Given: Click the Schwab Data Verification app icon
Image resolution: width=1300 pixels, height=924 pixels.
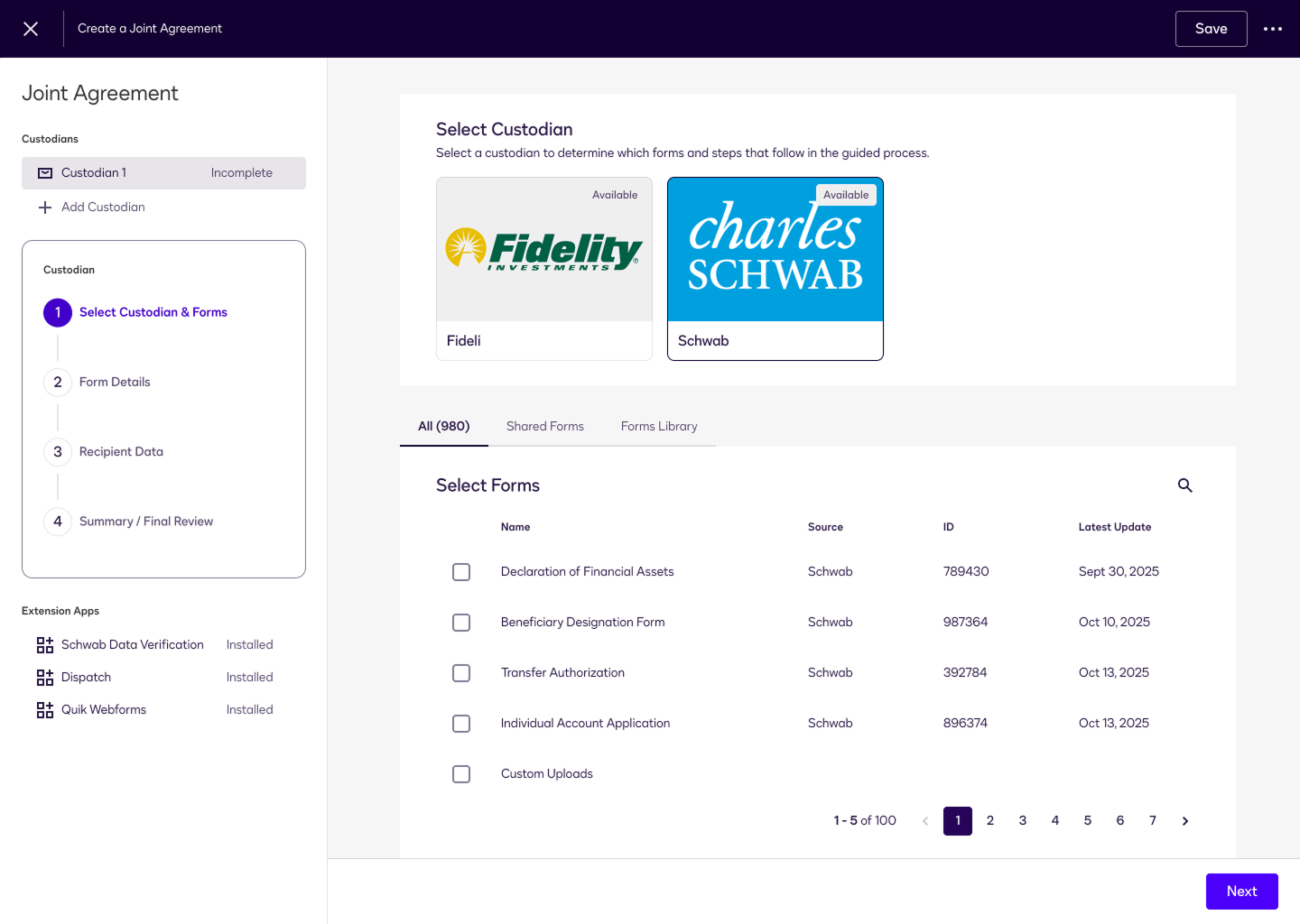Looking at the screenshot, I should (x=45, y=645).
